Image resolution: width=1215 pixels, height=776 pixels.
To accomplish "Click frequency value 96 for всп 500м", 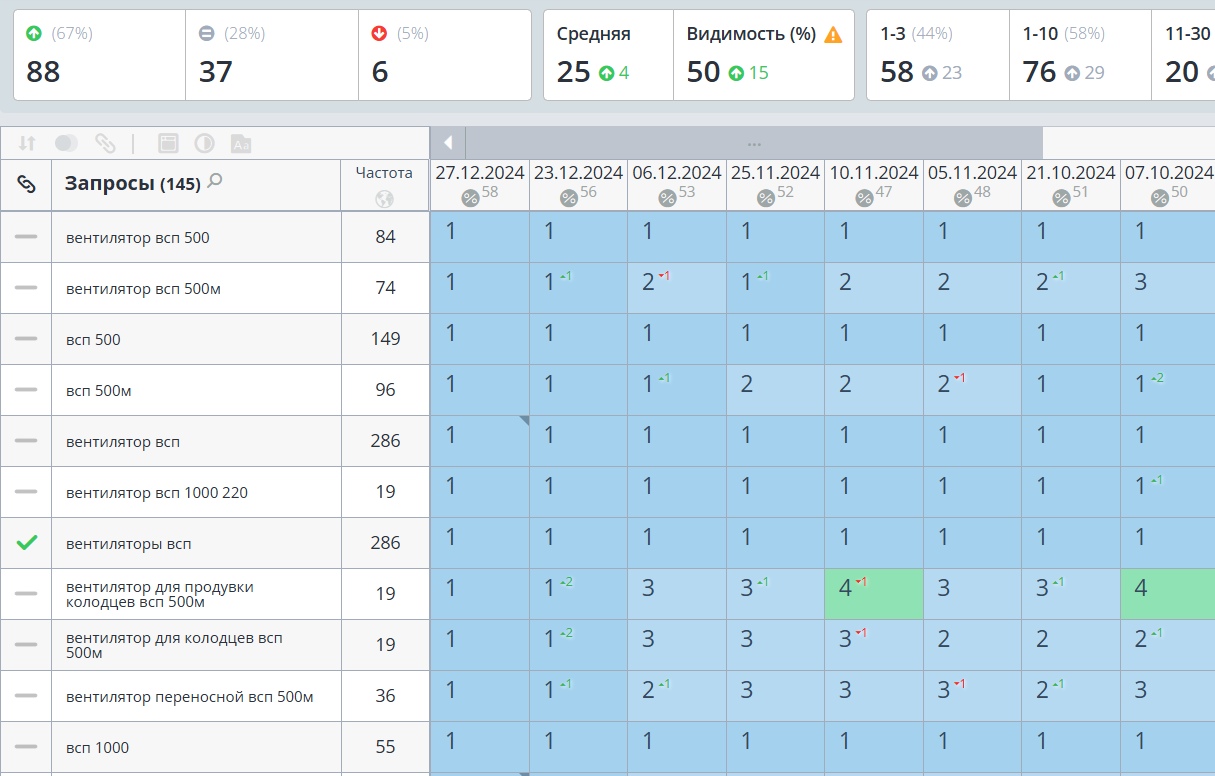I will [x=385, y=390].
